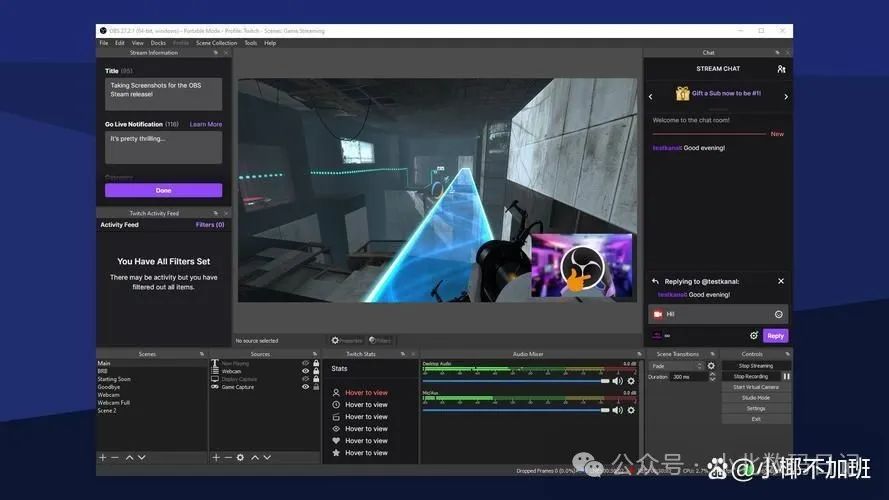Toggle the lock on the Webcam source
Image resolution: width=889 pixels, height=500 pixels.
[x=316, y=371]
